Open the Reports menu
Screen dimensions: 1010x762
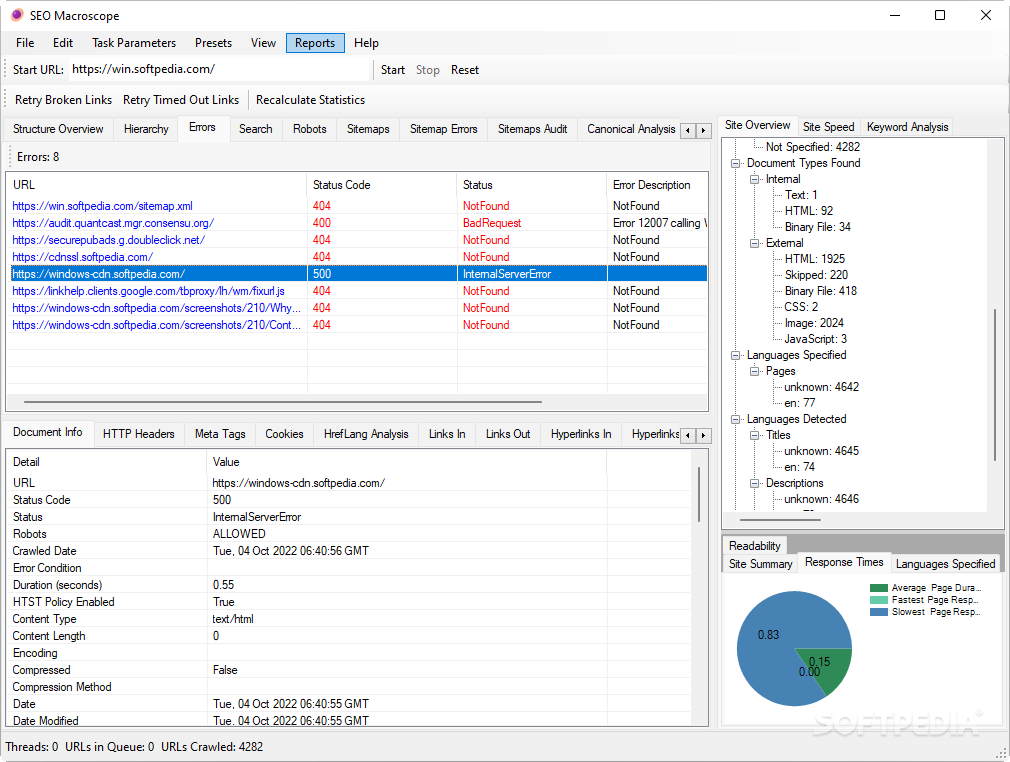tap(315, 43)
